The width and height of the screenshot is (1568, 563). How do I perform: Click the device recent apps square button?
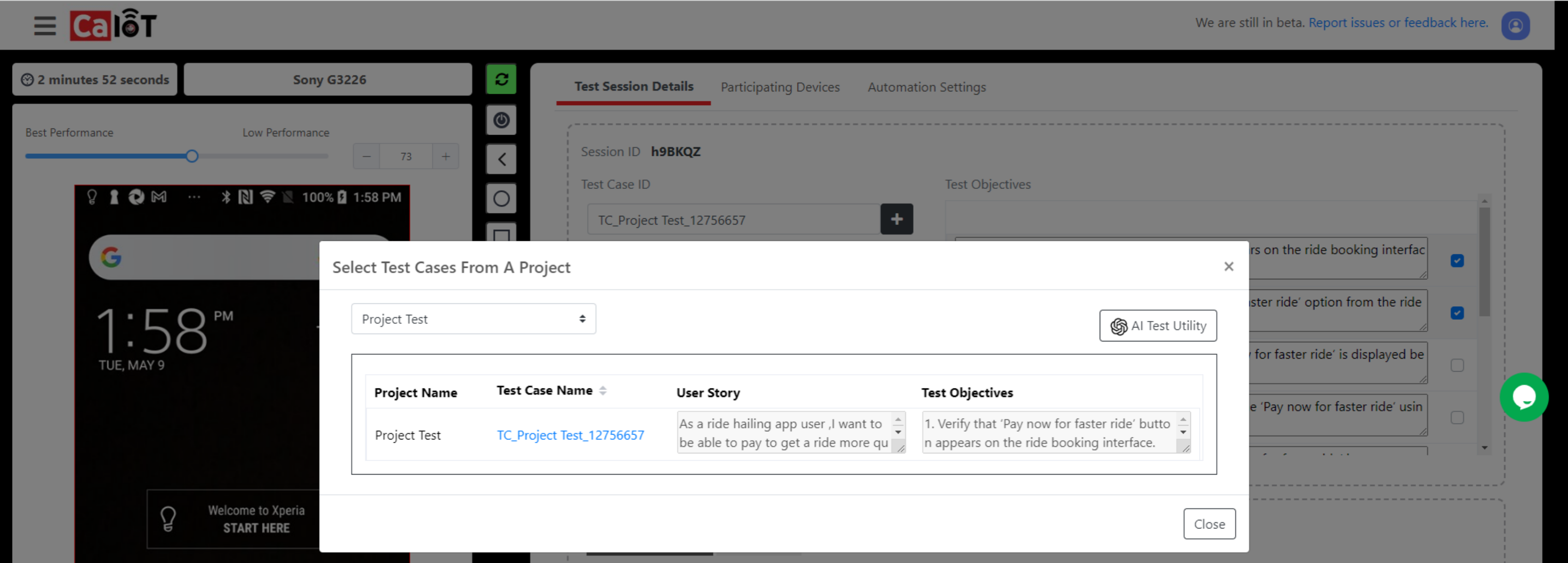click(x=501, y=233)
